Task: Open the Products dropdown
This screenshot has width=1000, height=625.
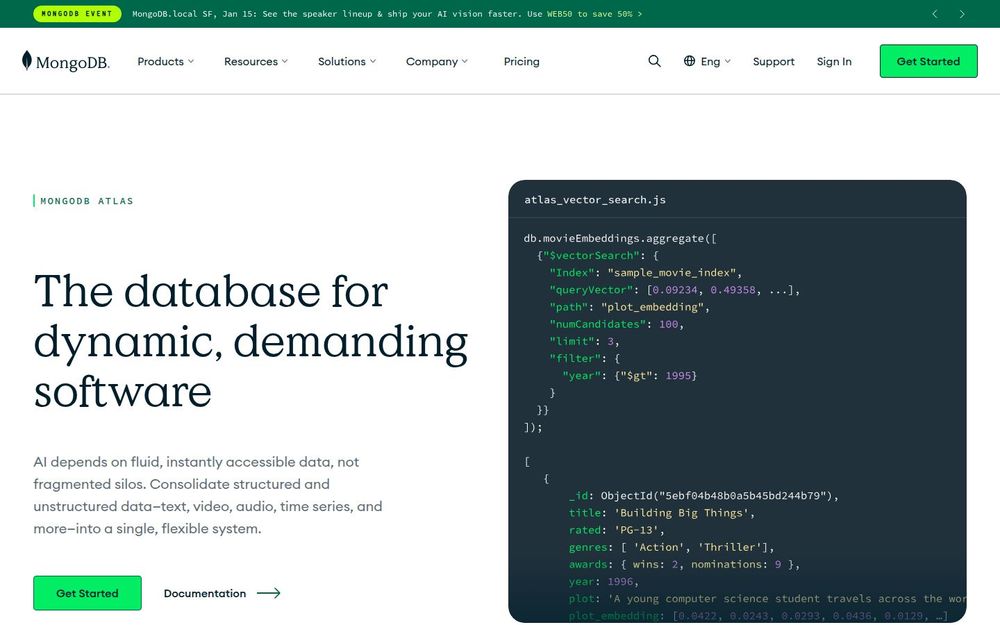Action: tap(165, 61)
